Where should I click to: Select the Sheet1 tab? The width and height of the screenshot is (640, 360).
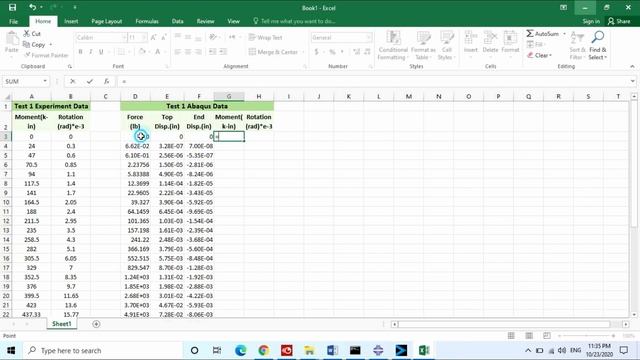[x=62, y=324]
